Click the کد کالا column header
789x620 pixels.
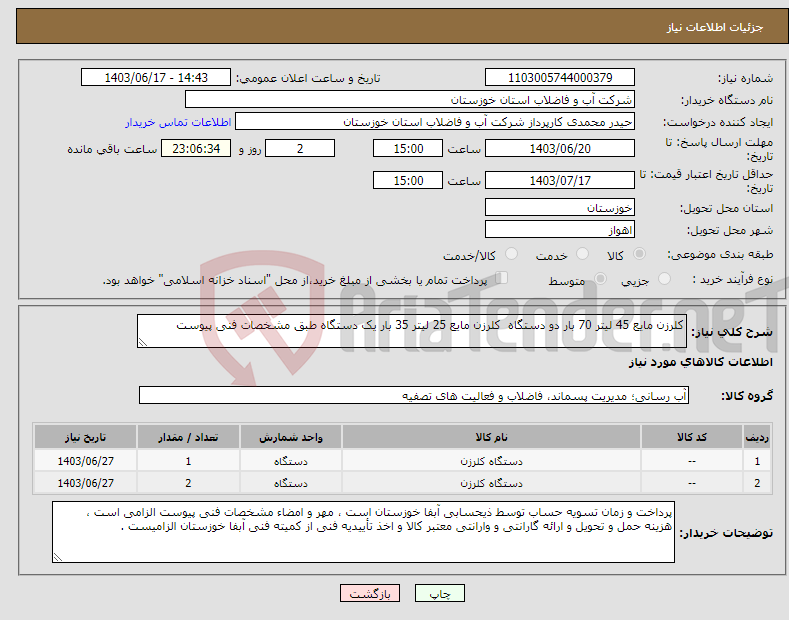692,437
